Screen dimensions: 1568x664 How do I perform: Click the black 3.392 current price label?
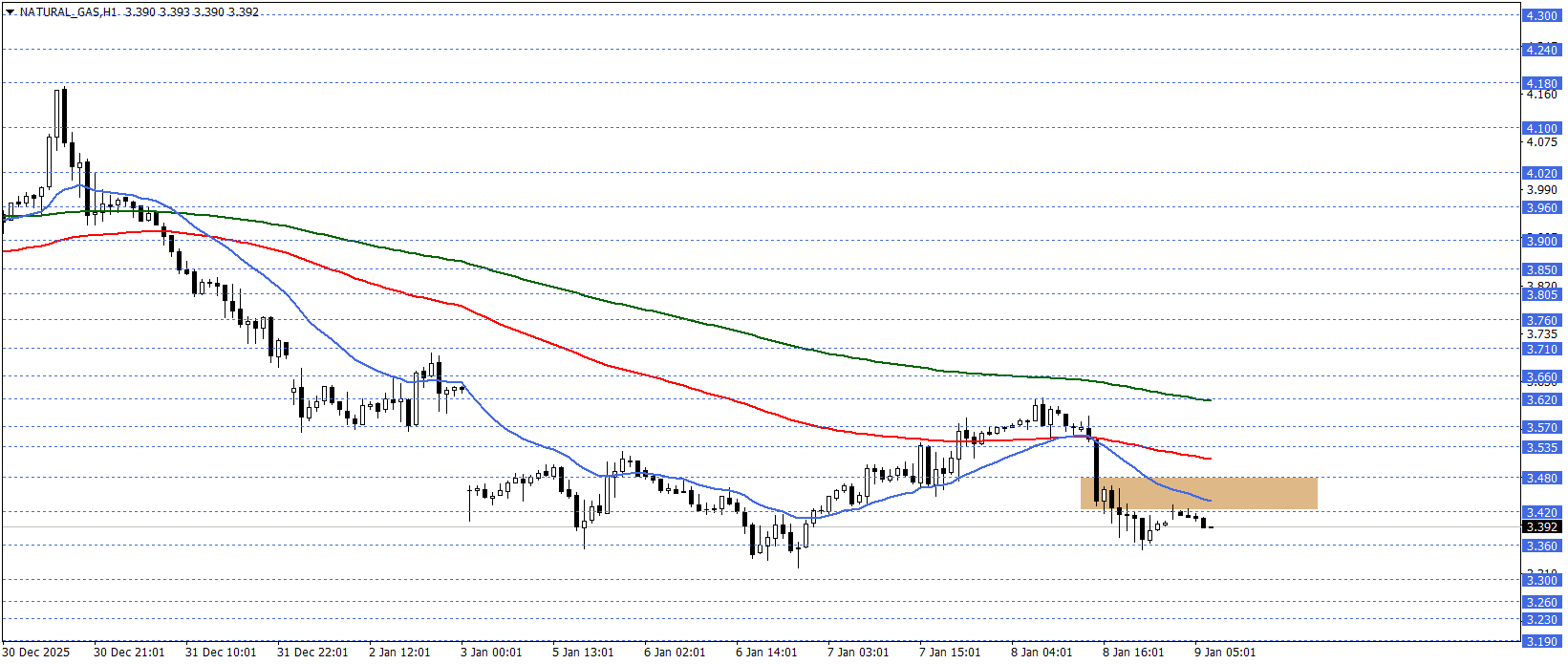(x=1540, y=527)
